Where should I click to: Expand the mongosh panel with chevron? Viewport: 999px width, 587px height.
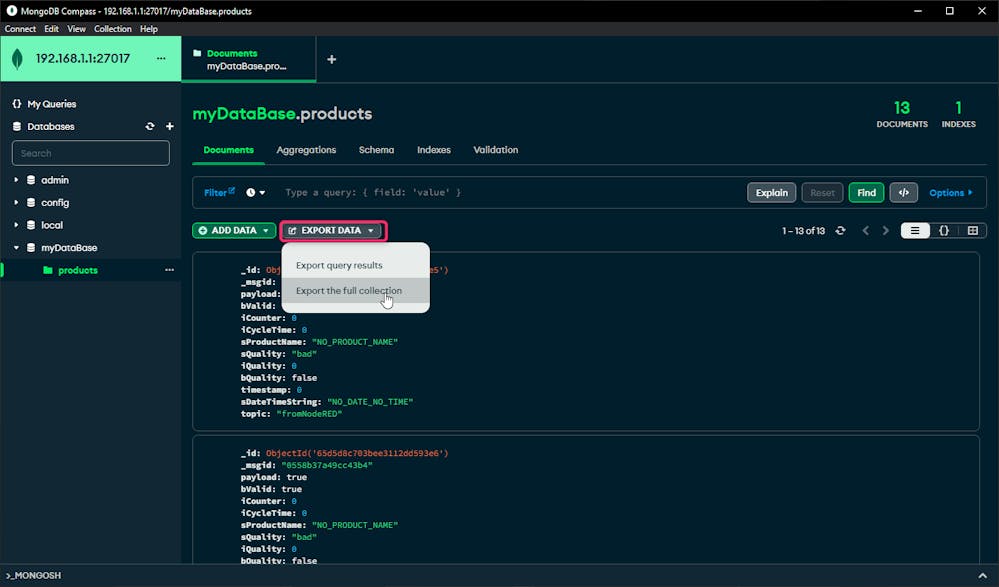point(982,576)
